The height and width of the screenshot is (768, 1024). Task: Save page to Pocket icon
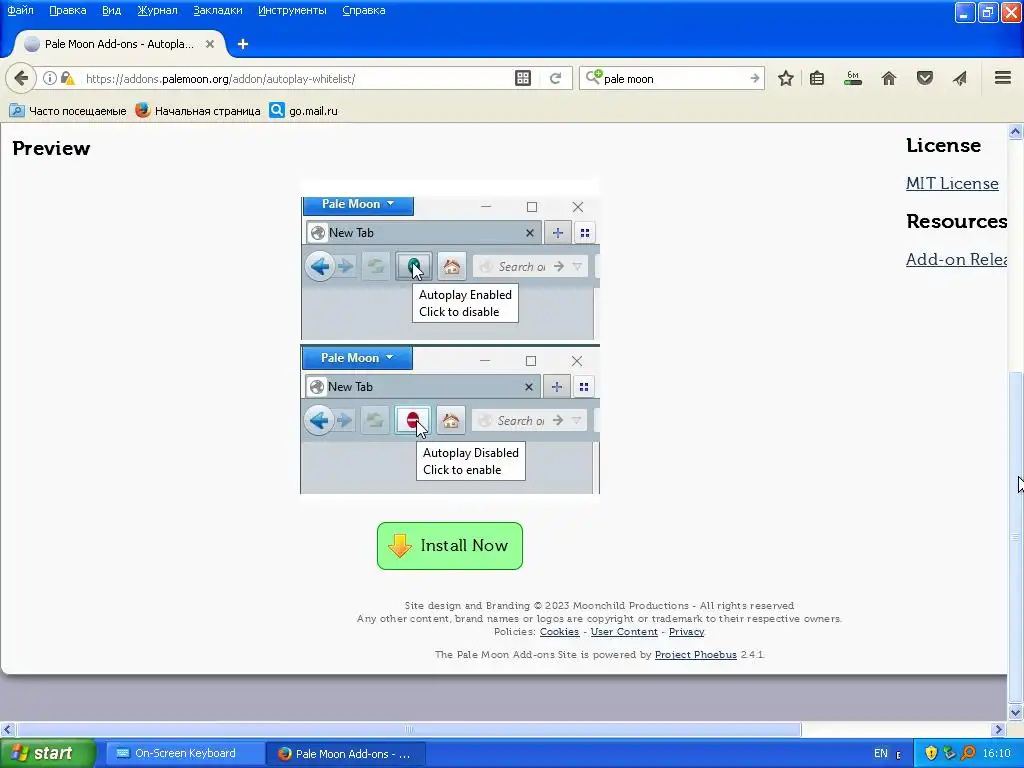click(x=924, y=78)
